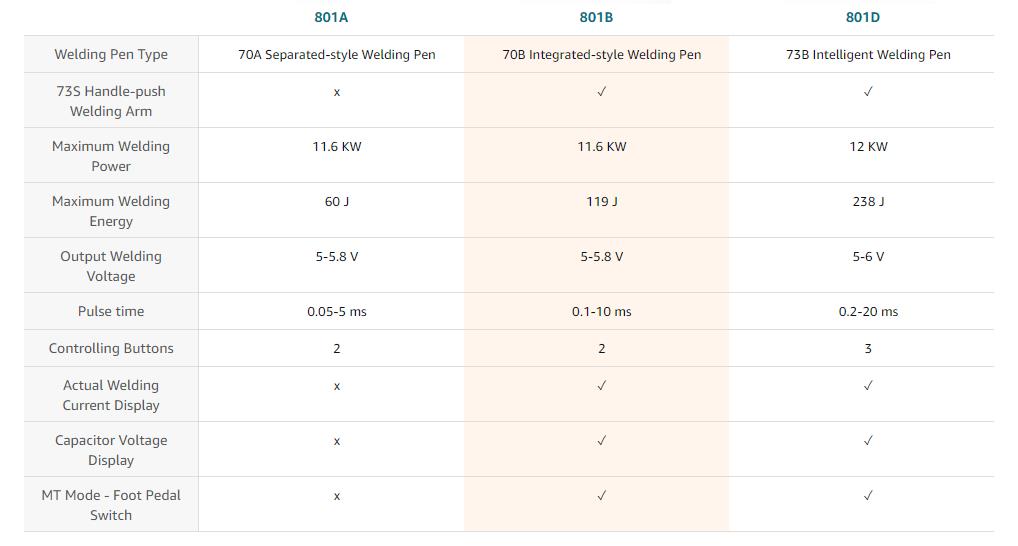Click 801D checkmark for Capacitor Voltage Display
Viewport: 1018px width, 546px height.
point(868,441)
